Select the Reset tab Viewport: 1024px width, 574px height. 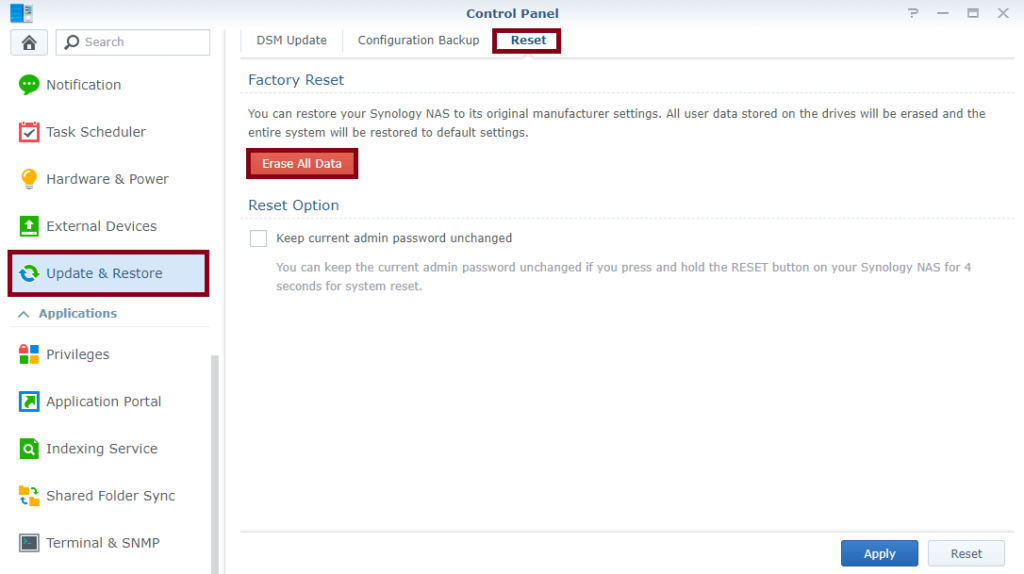[x=528, y=40]
